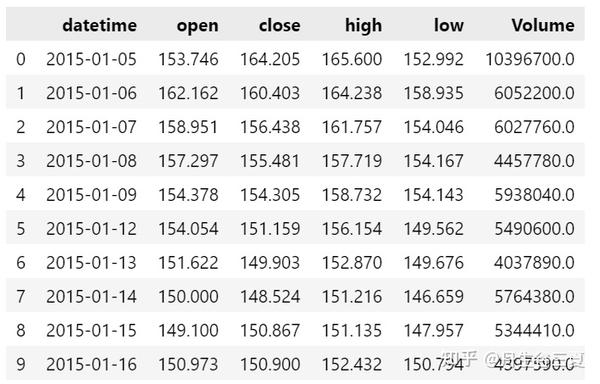
Task: Select the open value 162.162
Action: [188, 93]
